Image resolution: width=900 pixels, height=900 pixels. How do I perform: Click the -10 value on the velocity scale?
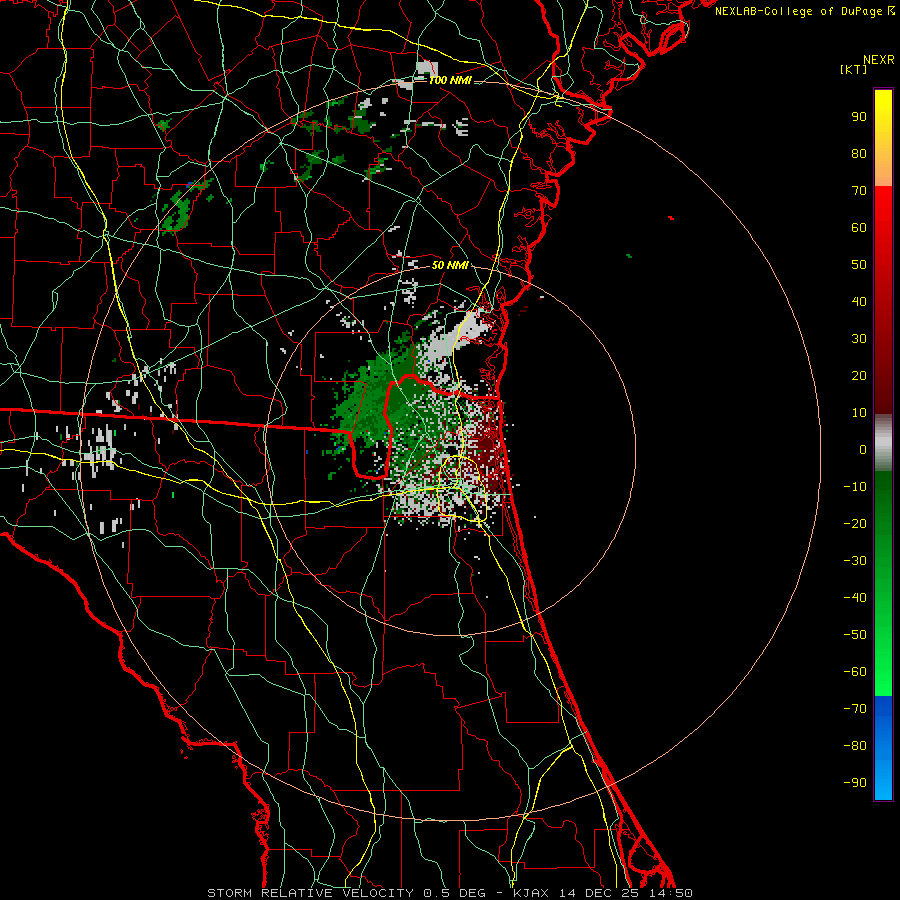[x=855, y=487]
